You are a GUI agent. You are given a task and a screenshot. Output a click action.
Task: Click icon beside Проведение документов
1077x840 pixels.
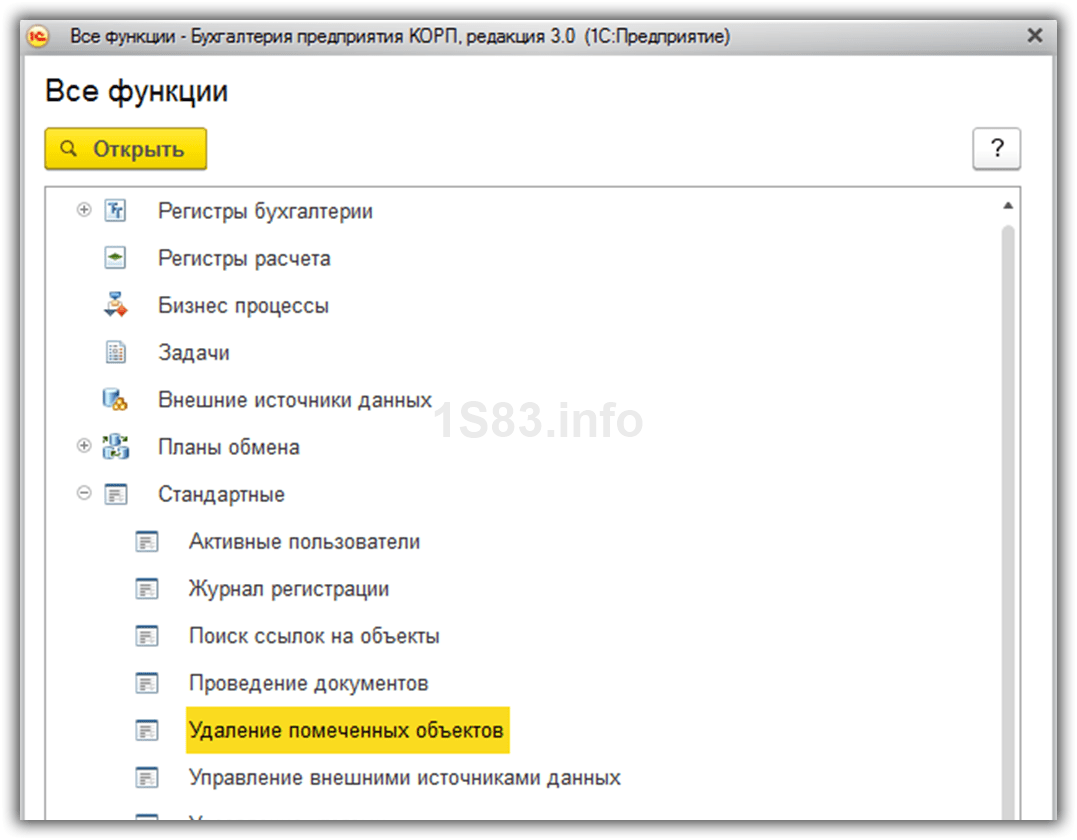(x=147, y=683)
